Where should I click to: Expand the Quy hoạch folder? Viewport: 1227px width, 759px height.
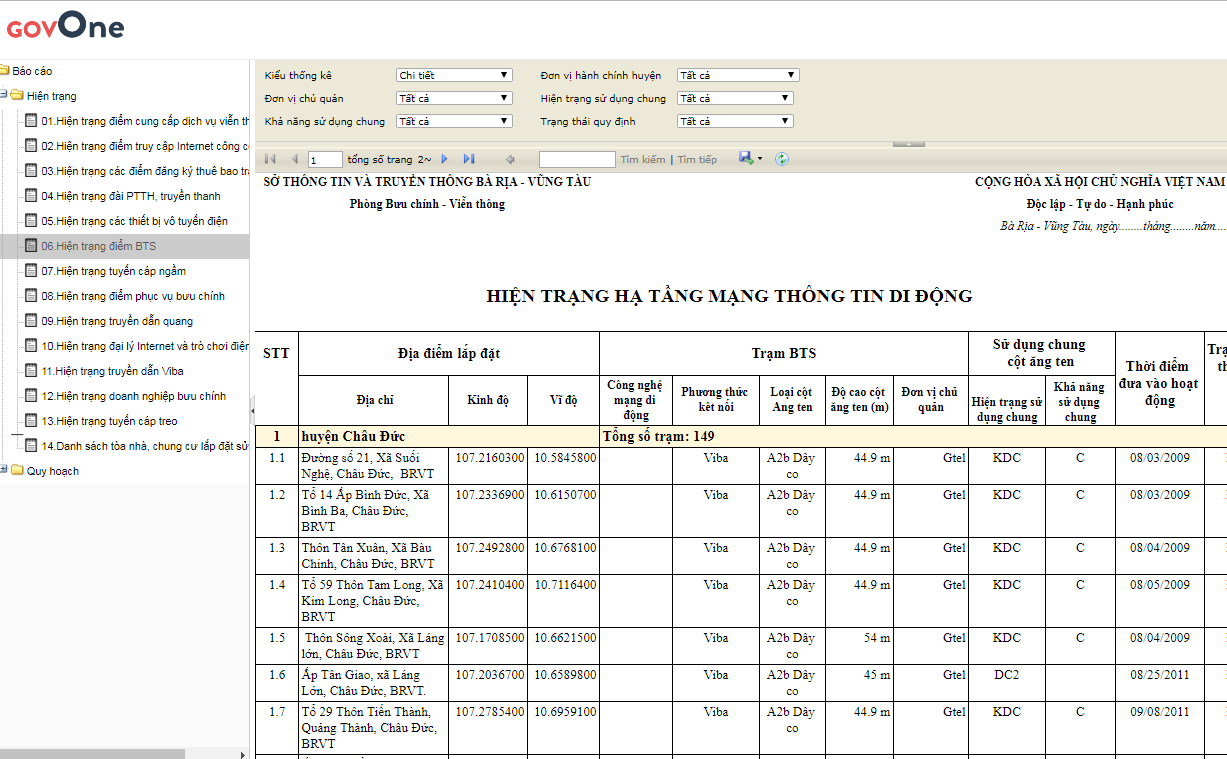4,471
